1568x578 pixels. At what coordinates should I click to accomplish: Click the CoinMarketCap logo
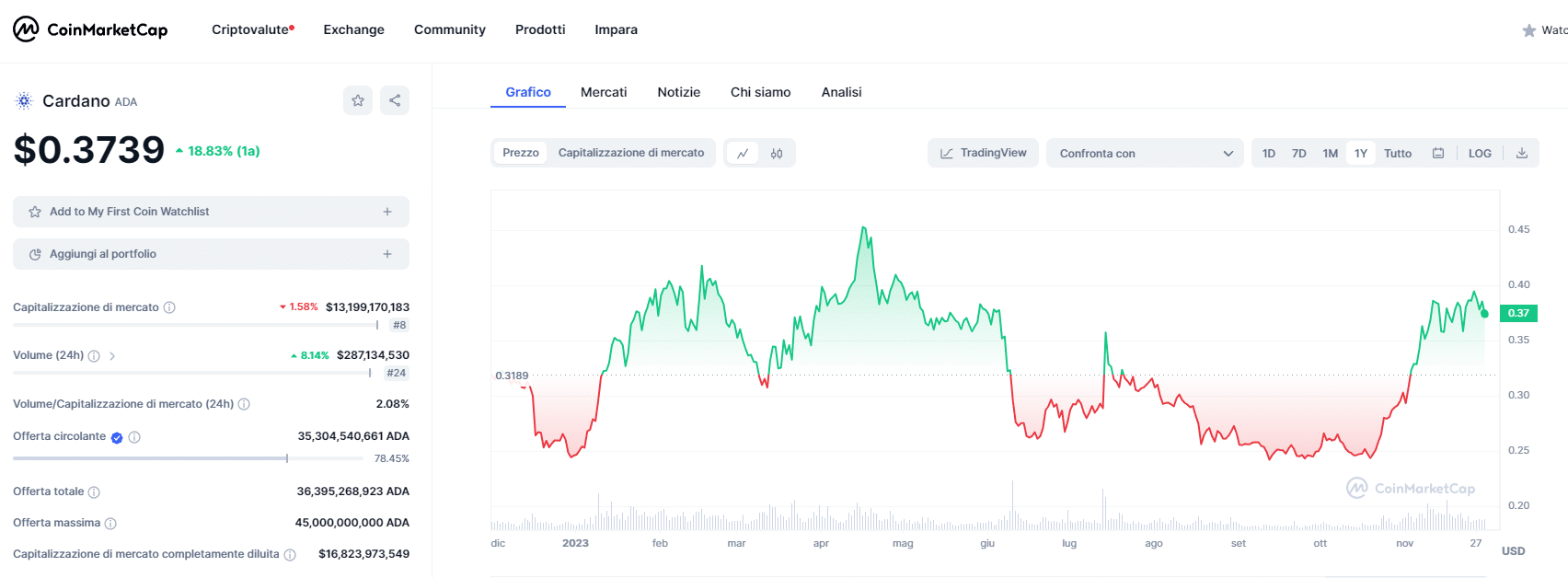point(90,29)
